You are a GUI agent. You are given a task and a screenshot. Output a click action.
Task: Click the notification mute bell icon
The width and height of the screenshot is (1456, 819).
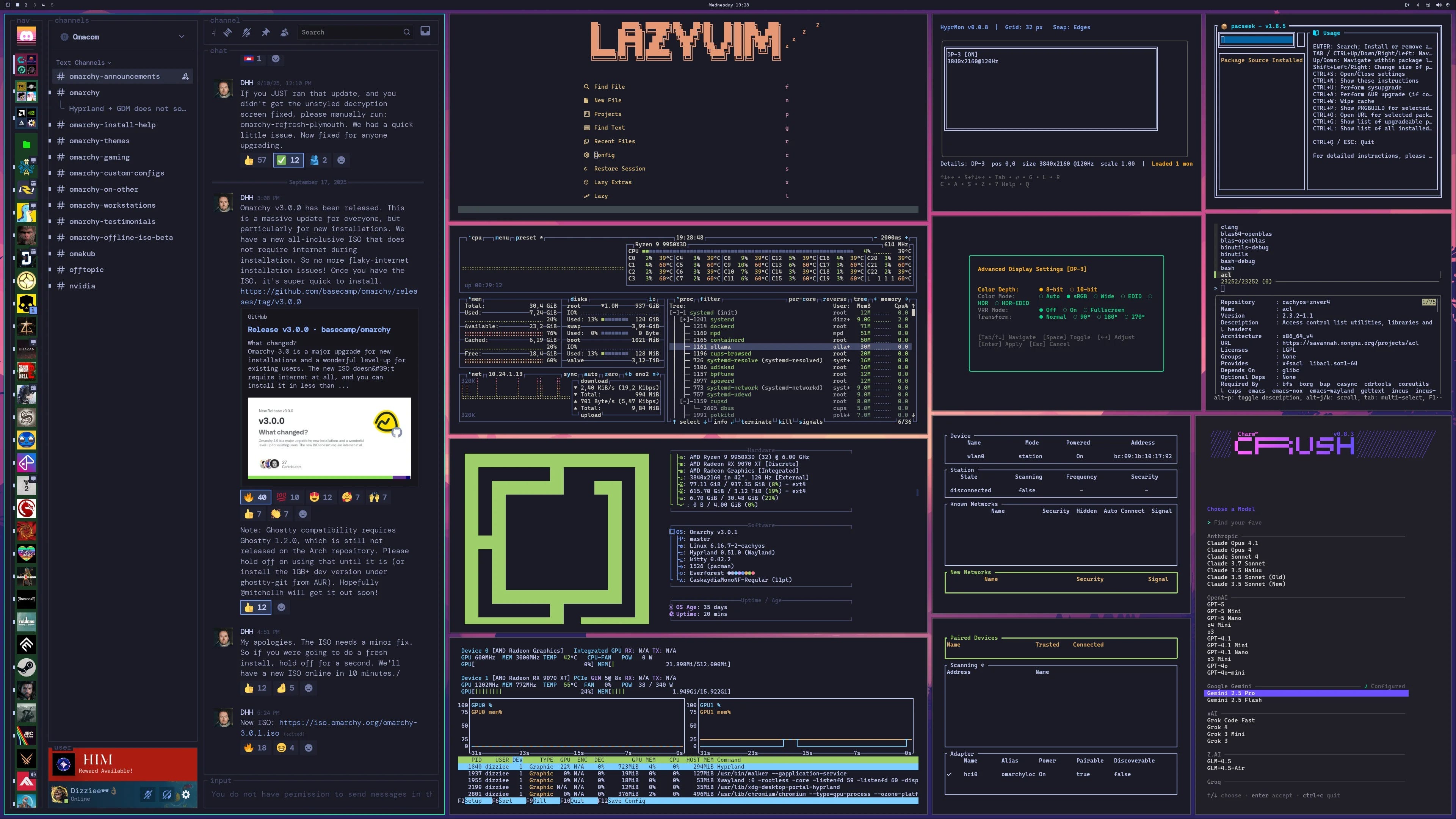[x=247, y=32]
